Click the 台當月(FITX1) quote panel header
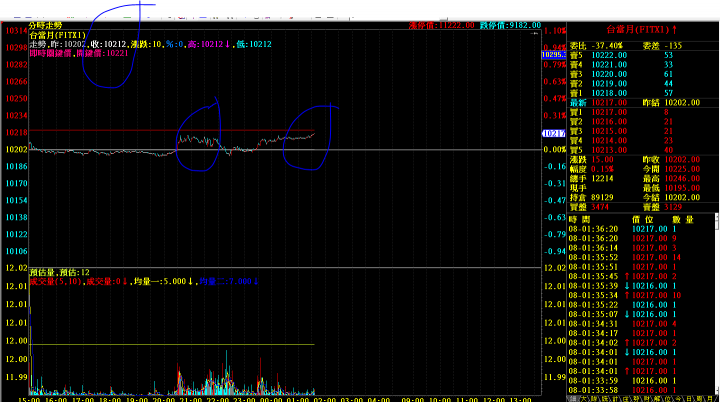The width and height of the screenshot is (720, 402). (641, 30)
